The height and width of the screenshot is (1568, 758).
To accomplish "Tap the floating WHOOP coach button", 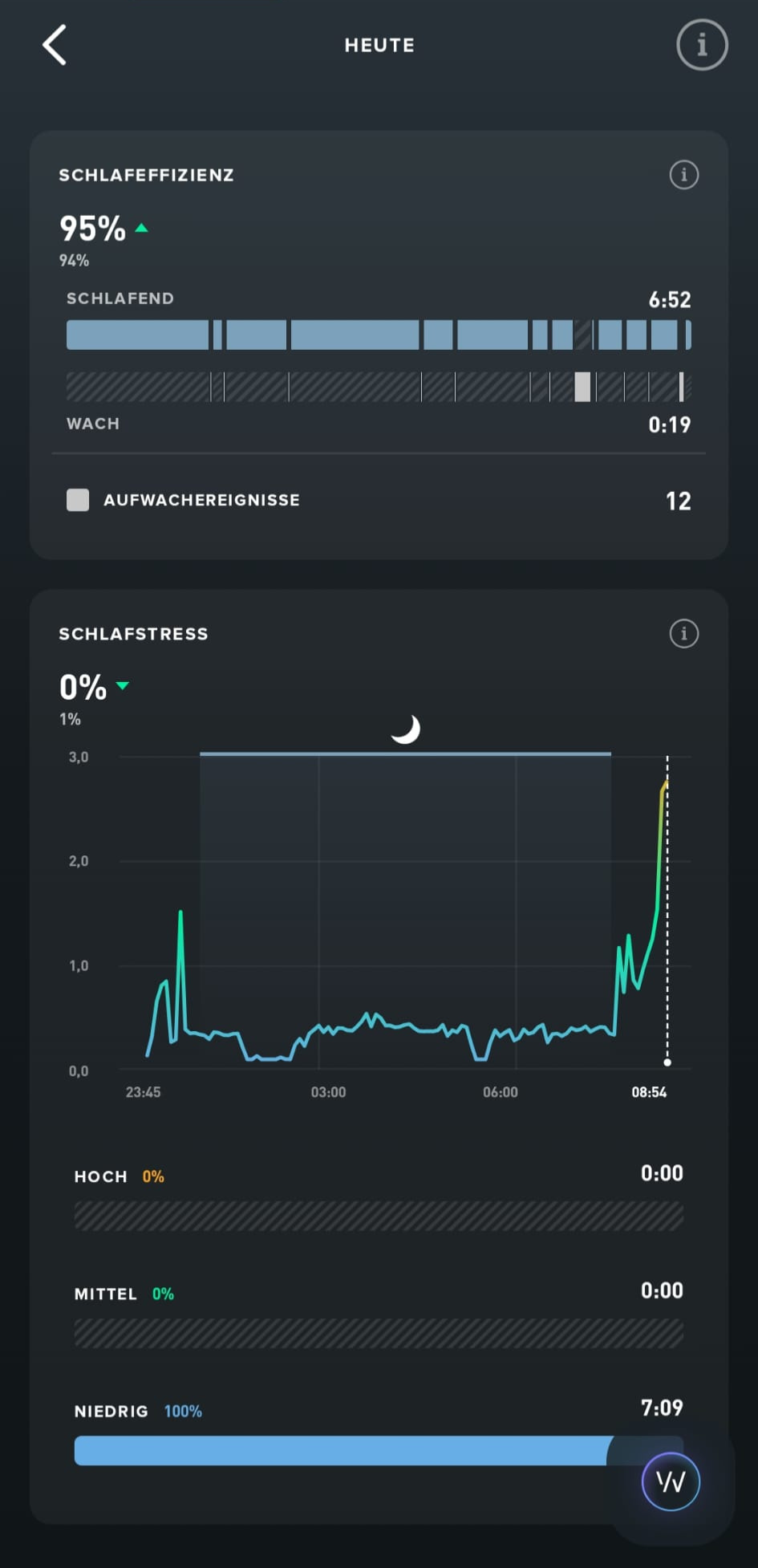I will tap(671, 1481).
